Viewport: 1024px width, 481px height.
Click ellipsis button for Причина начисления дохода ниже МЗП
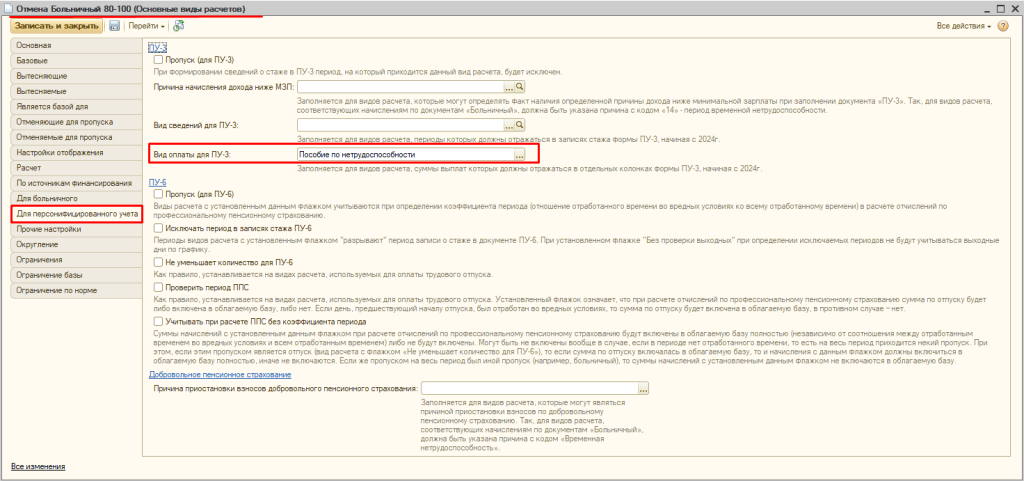(x=508, y=88)
